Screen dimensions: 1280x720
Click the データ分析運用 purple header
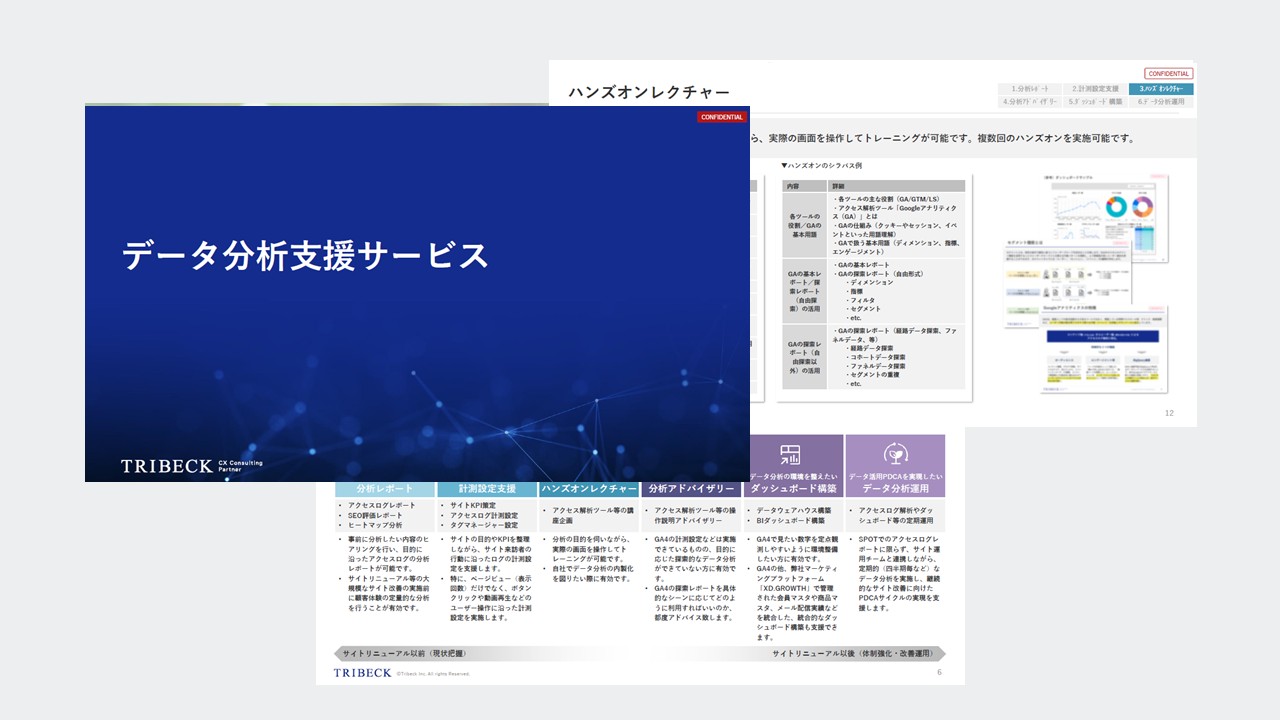[895, 489]
